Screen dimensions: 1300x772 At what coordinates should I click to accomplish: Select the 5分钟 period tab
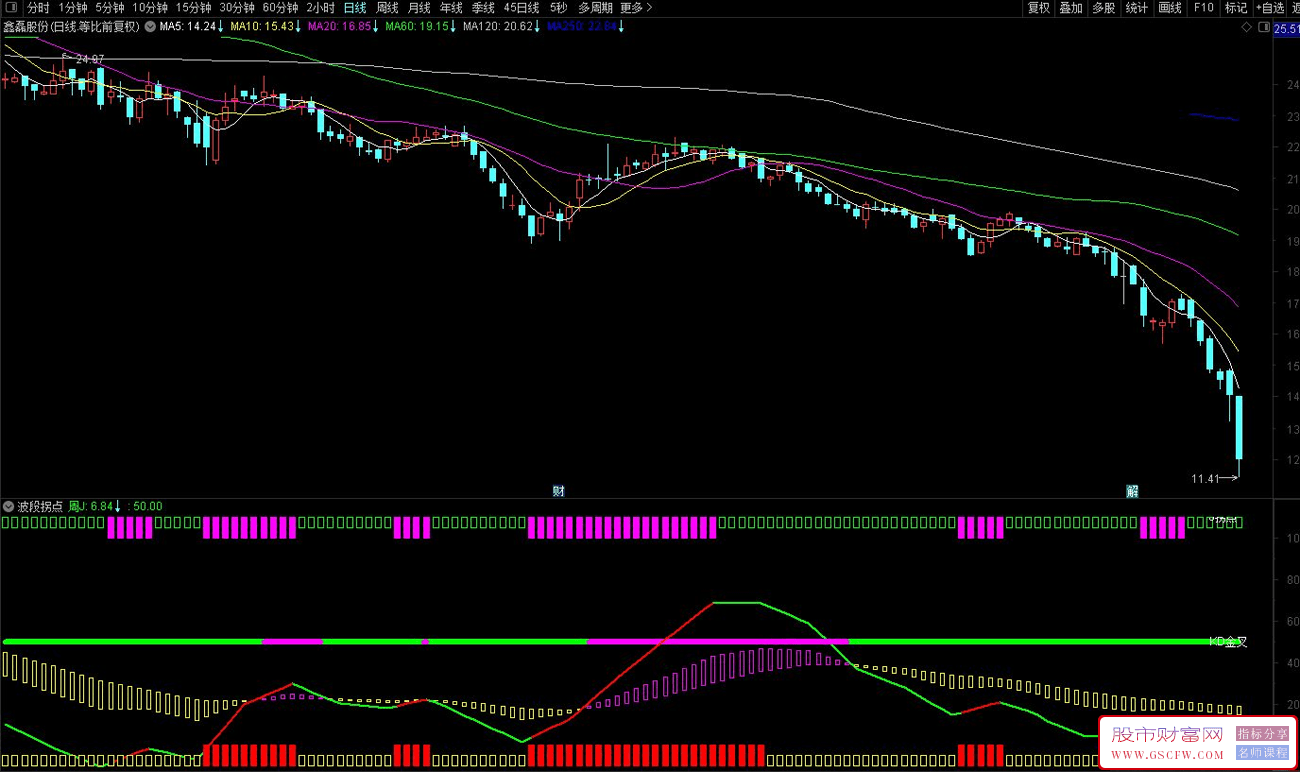coord(110,7)
